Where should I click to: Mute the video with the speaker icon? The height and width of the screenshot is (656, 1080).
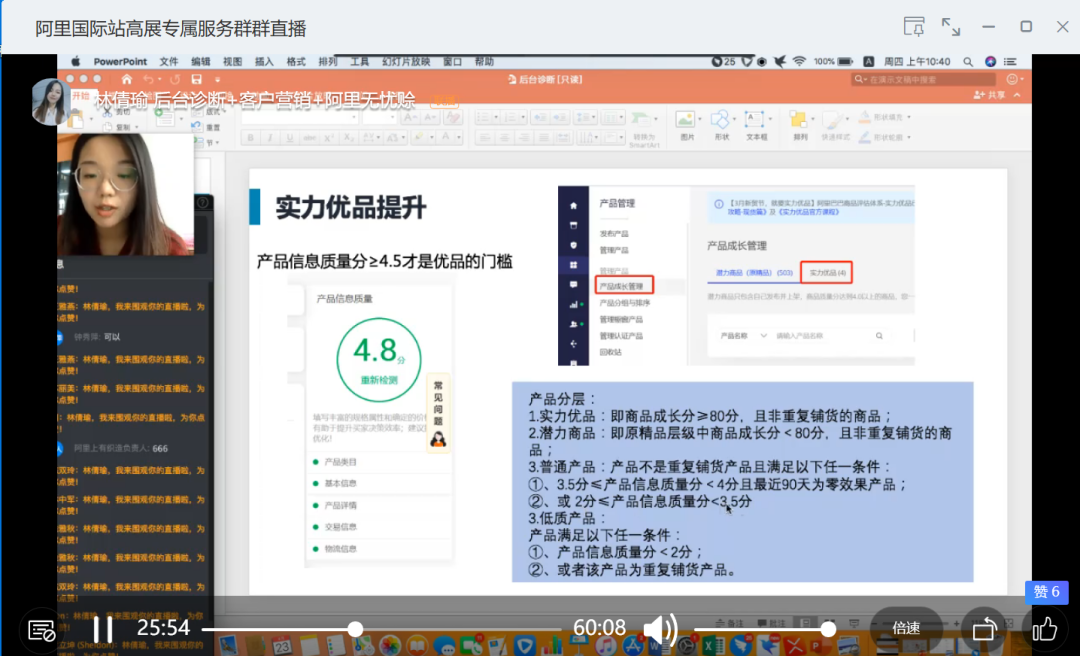[x=660, y=629]
